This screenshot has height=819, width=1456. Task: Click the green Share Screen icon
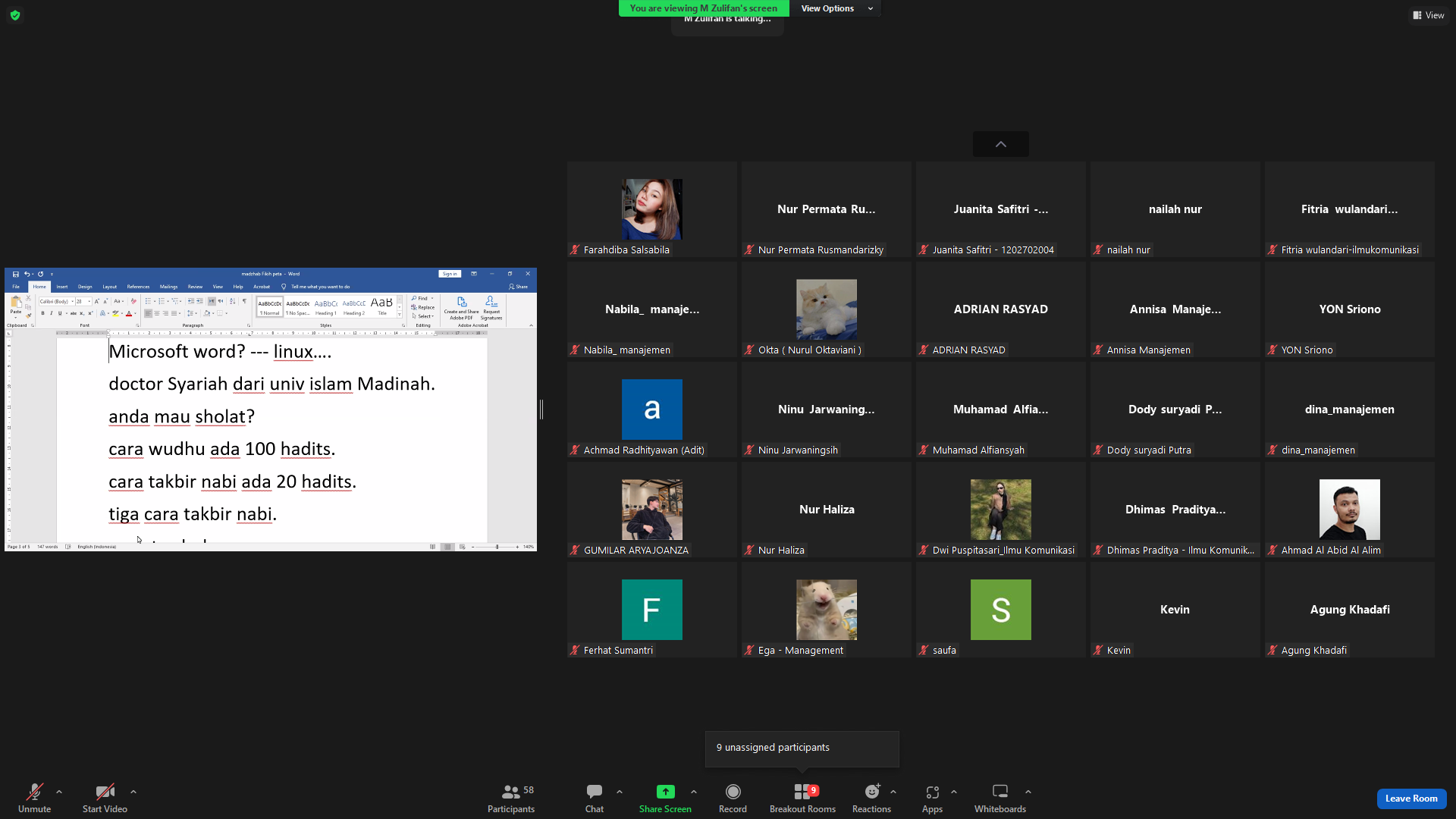coord(665,792)
